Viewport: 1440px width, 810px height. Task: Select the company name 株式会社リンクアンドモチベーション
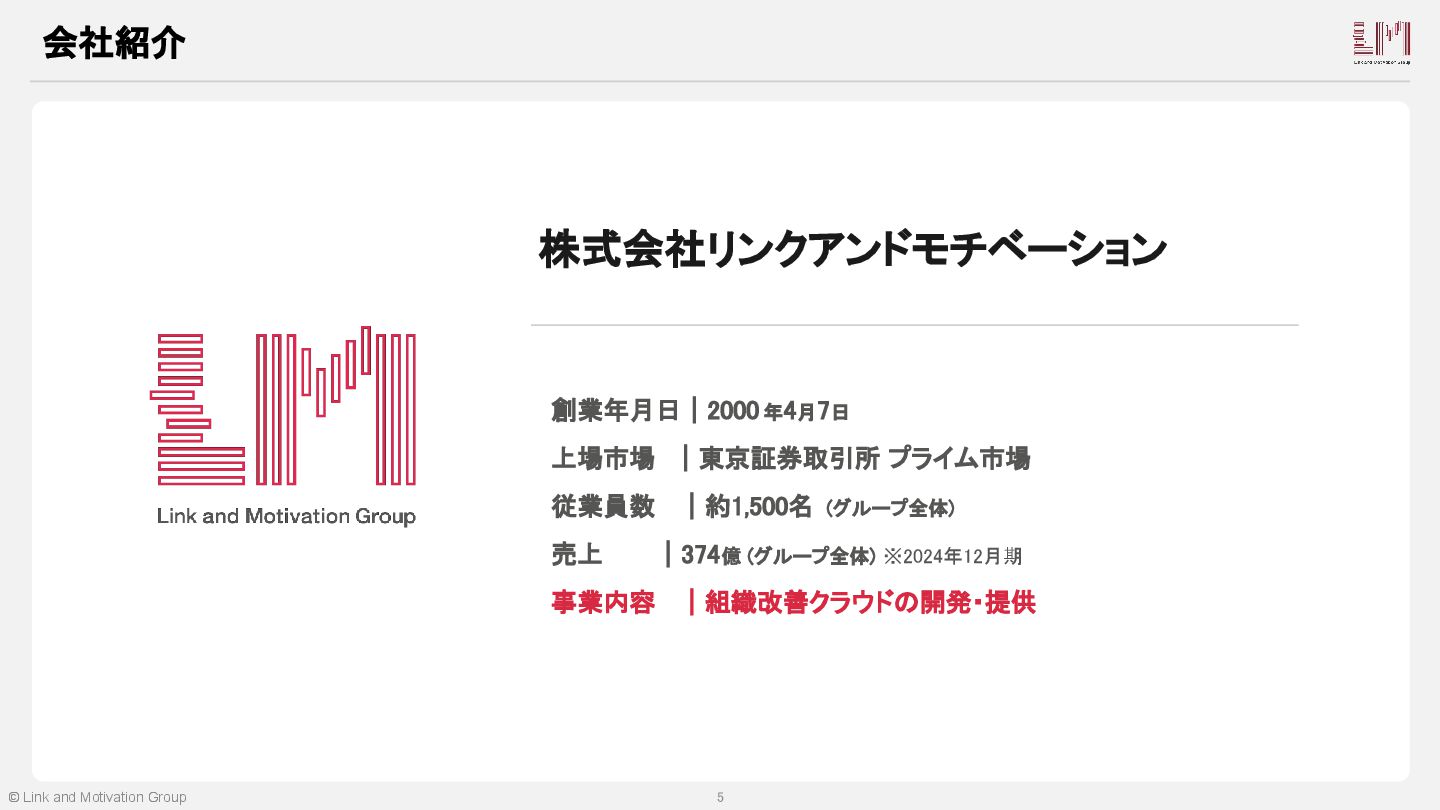853,249
